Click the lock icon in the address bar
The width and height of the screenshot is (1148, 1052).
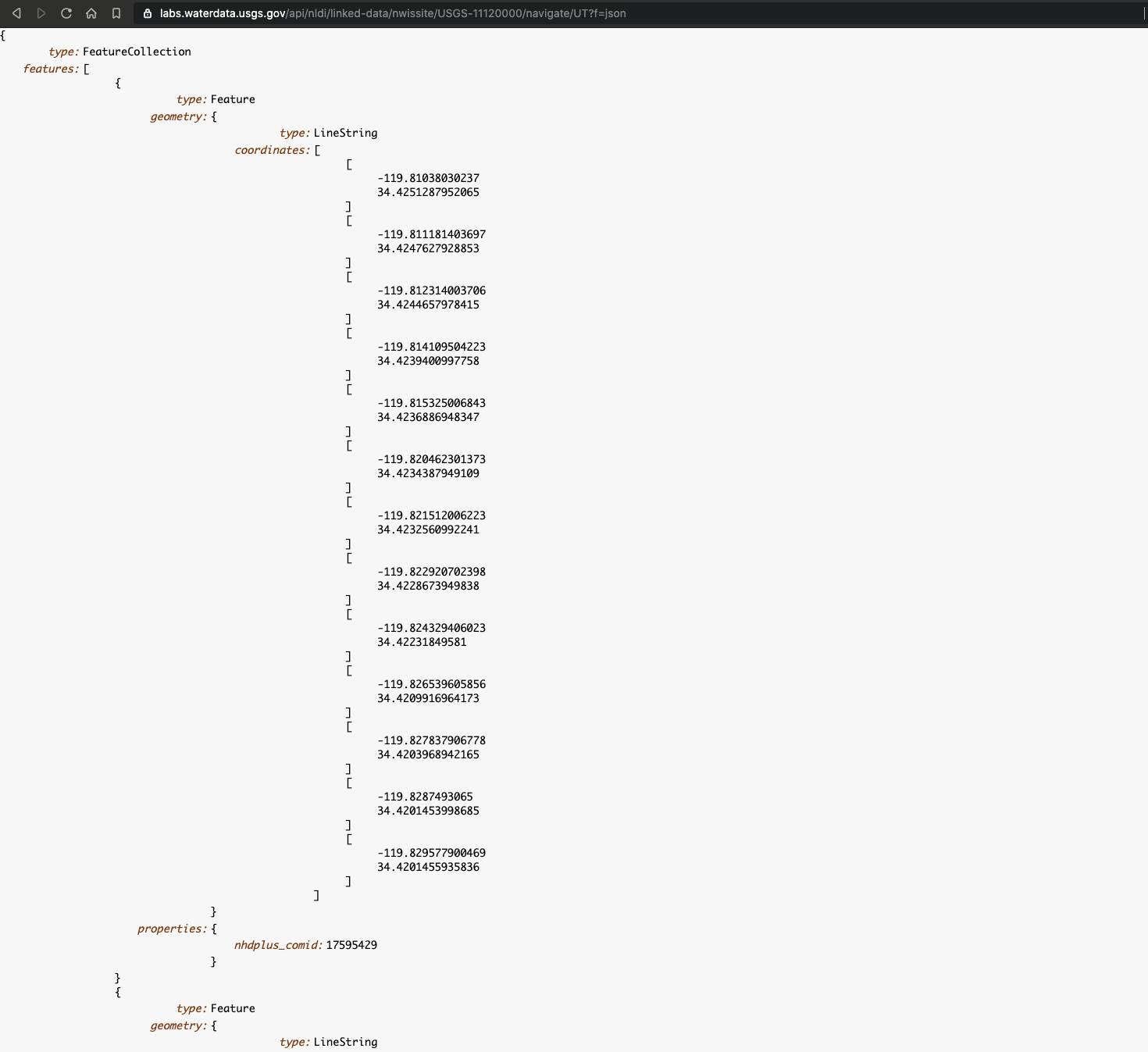pos(148,13)
